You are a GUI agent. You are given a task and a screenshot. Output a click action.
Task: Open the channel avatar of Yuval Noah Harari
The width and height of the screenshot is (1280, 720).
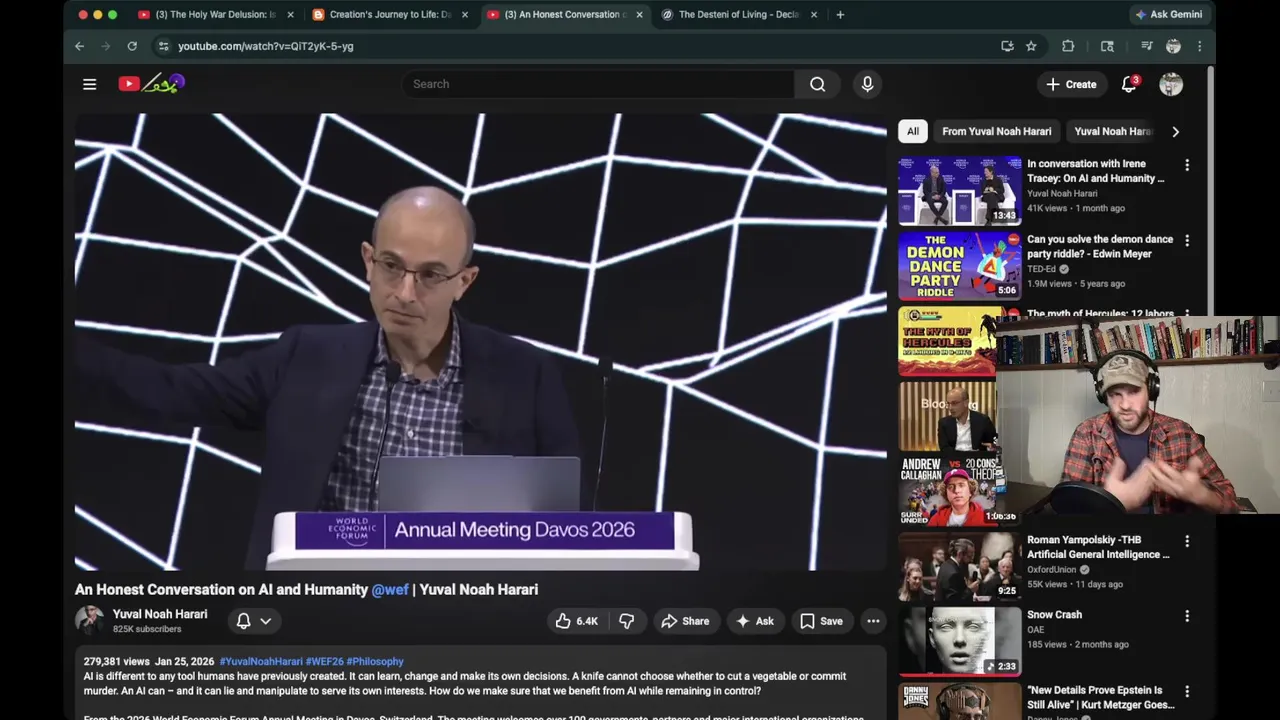[x=90, y=621]
